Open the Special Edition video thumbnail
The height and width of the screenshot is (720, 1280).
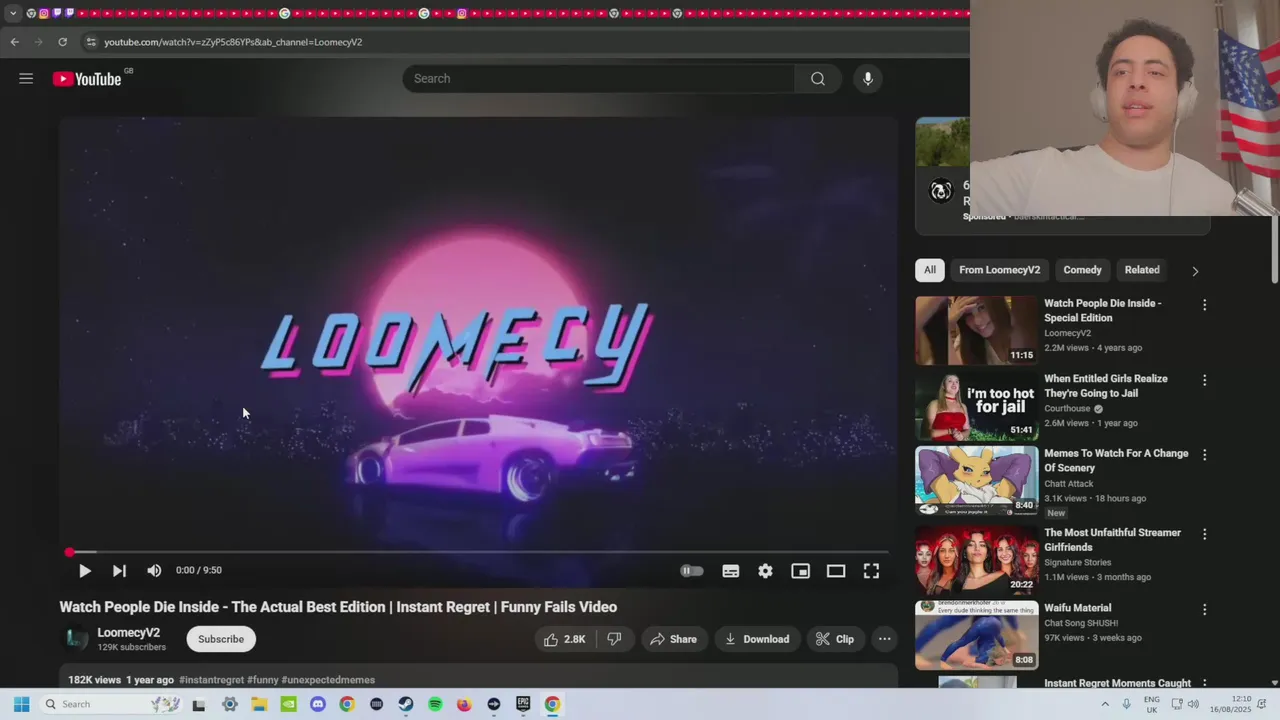(977, 330)
